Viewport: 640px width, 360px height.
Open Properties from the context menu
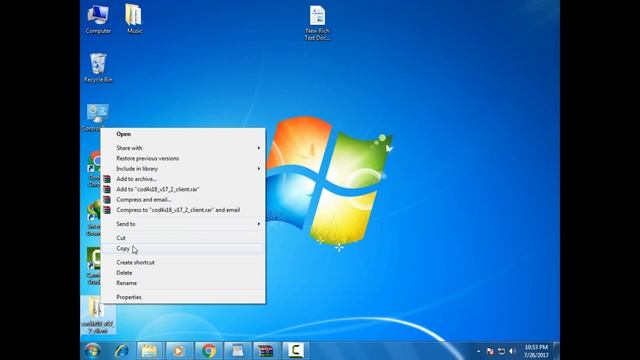[183, 297]
